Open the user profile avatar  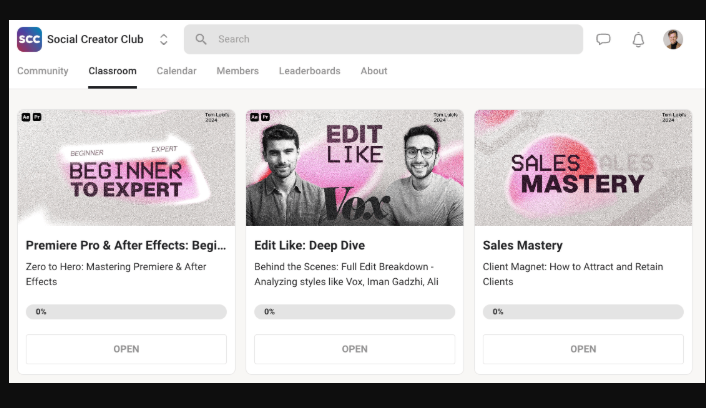pos(673,39)
